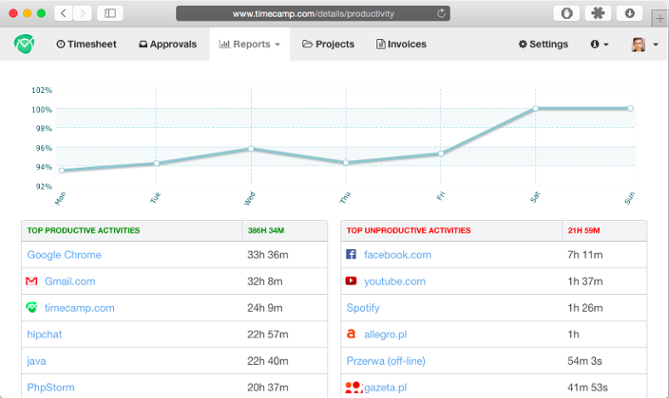Click the 54m 3s Przerwa time
The width and height of the screenshot is (669, 398).
585,361
